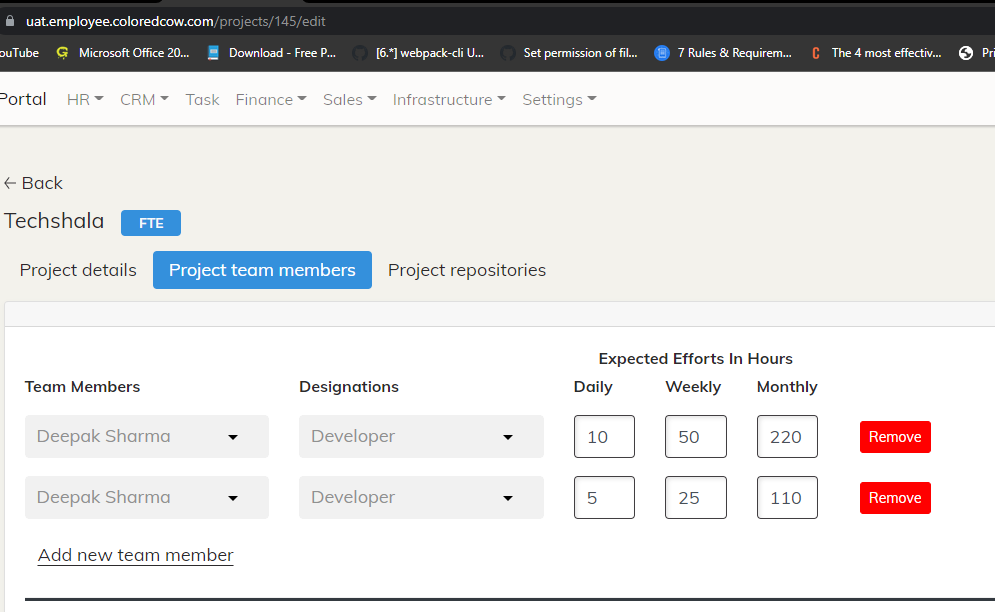This screenshot has height=612, width=995.
Task: Switch to Project details tab
Action: (x=78, y=270)
